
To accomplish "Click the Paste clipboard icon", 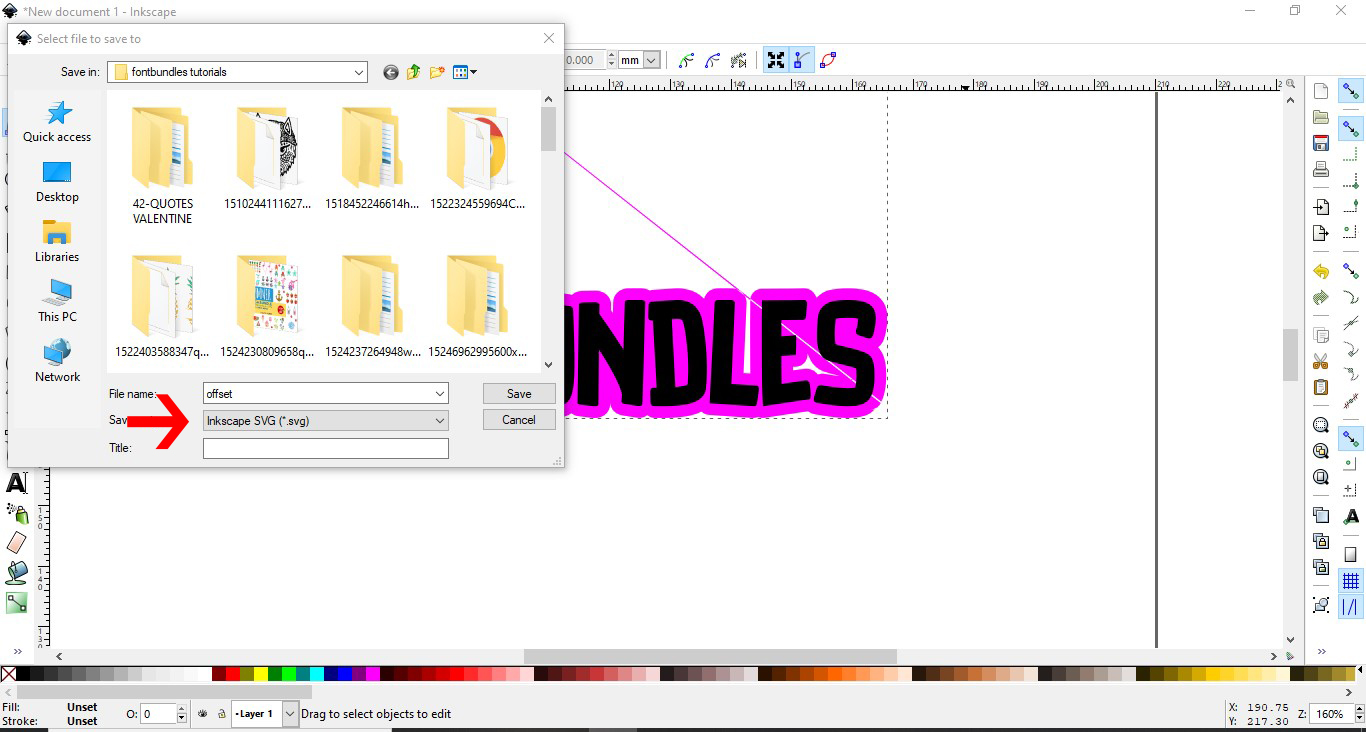I will point(1321,387).
